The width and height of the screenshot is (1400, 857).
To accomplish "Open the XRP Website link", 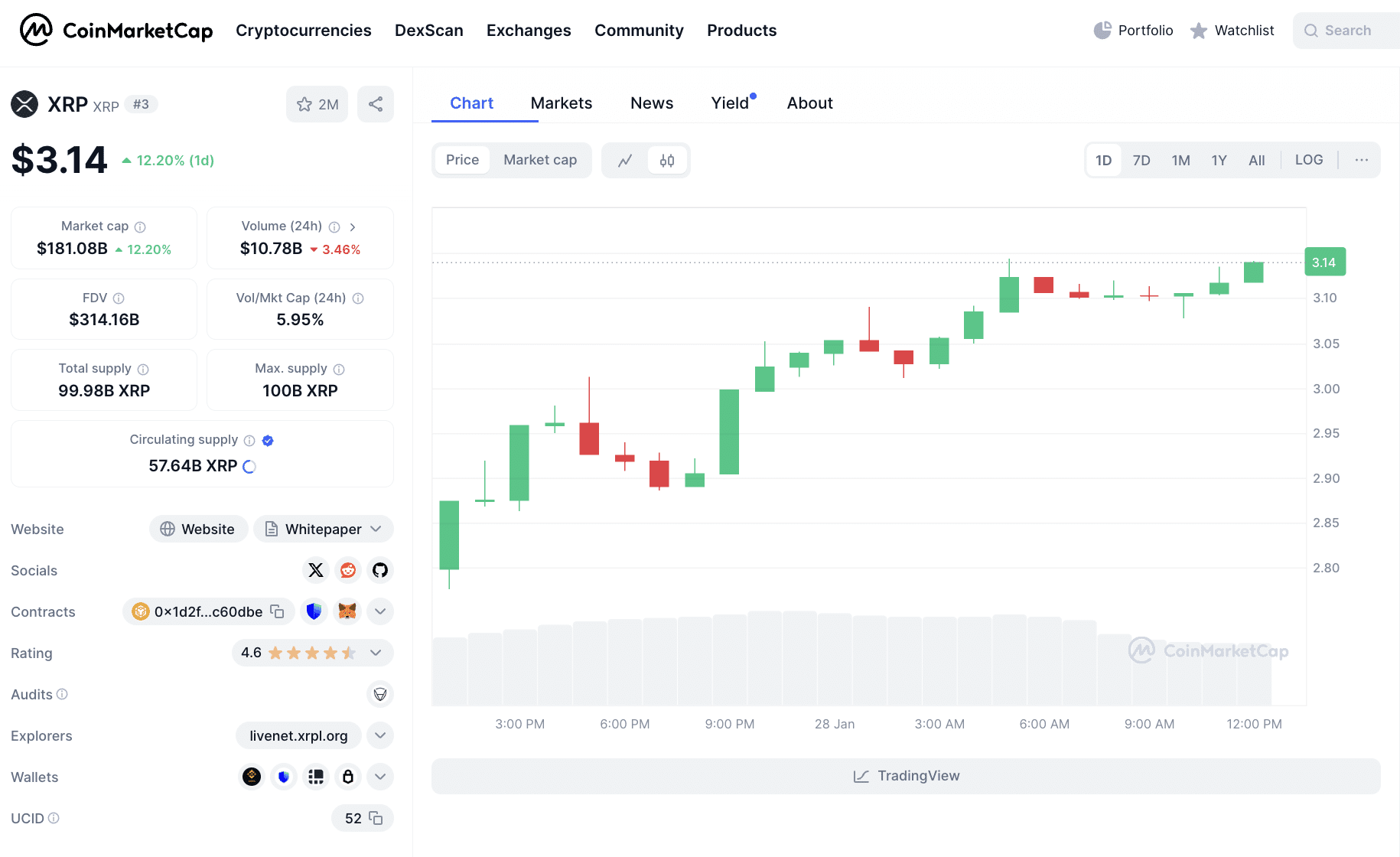I will pos(198,530).
